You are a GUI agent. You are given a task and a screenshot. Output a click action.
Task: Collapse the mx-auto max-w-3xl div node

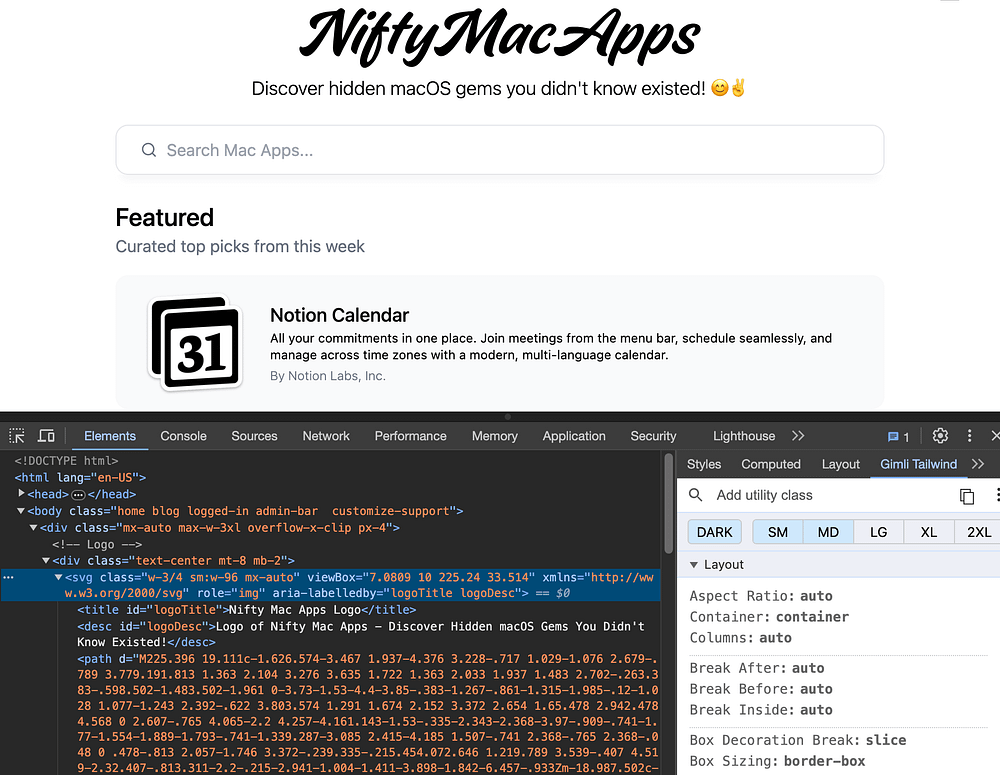tap(33, 528)
